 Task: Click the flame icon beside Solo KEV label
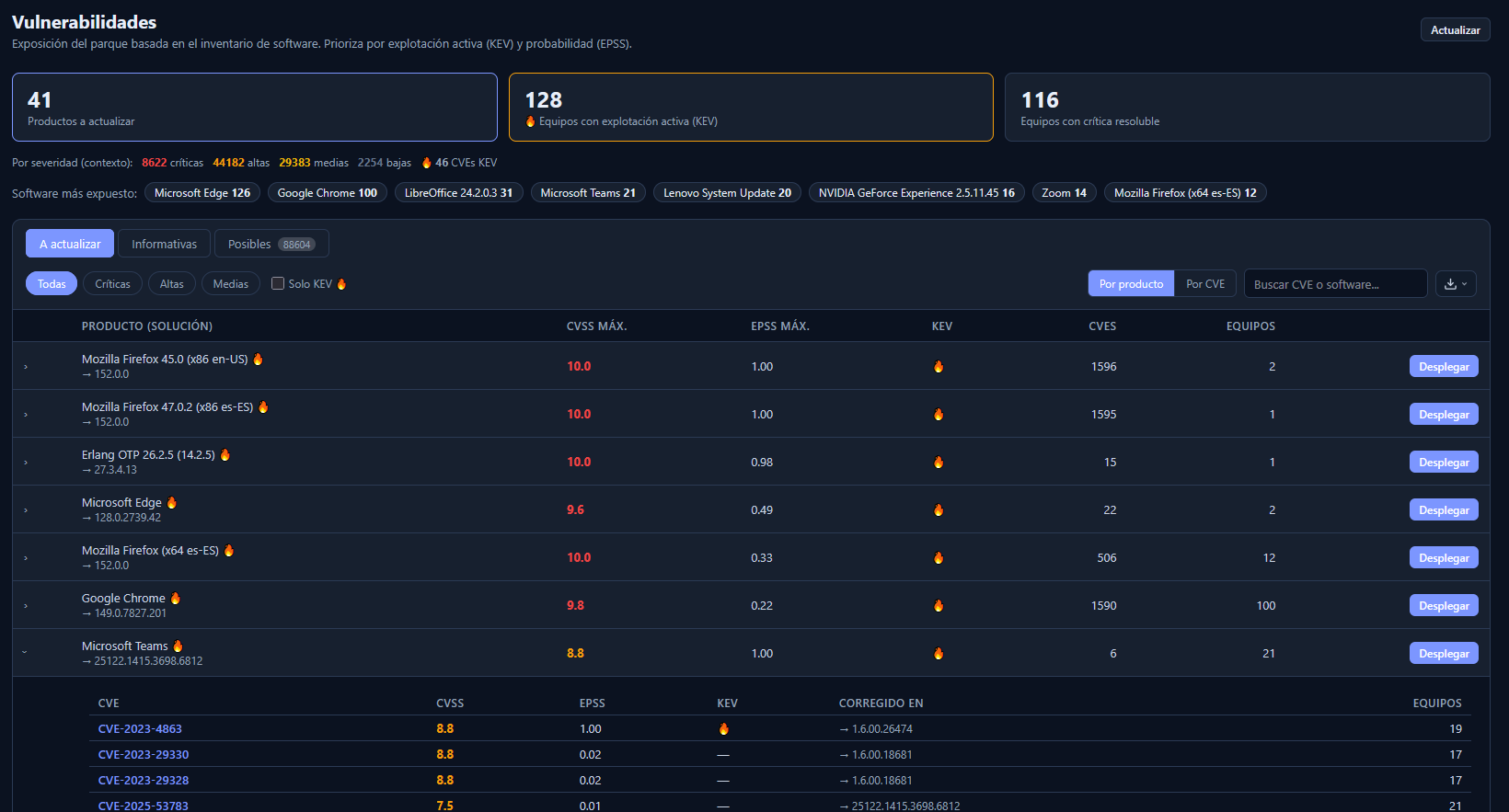tap(341, 284)
